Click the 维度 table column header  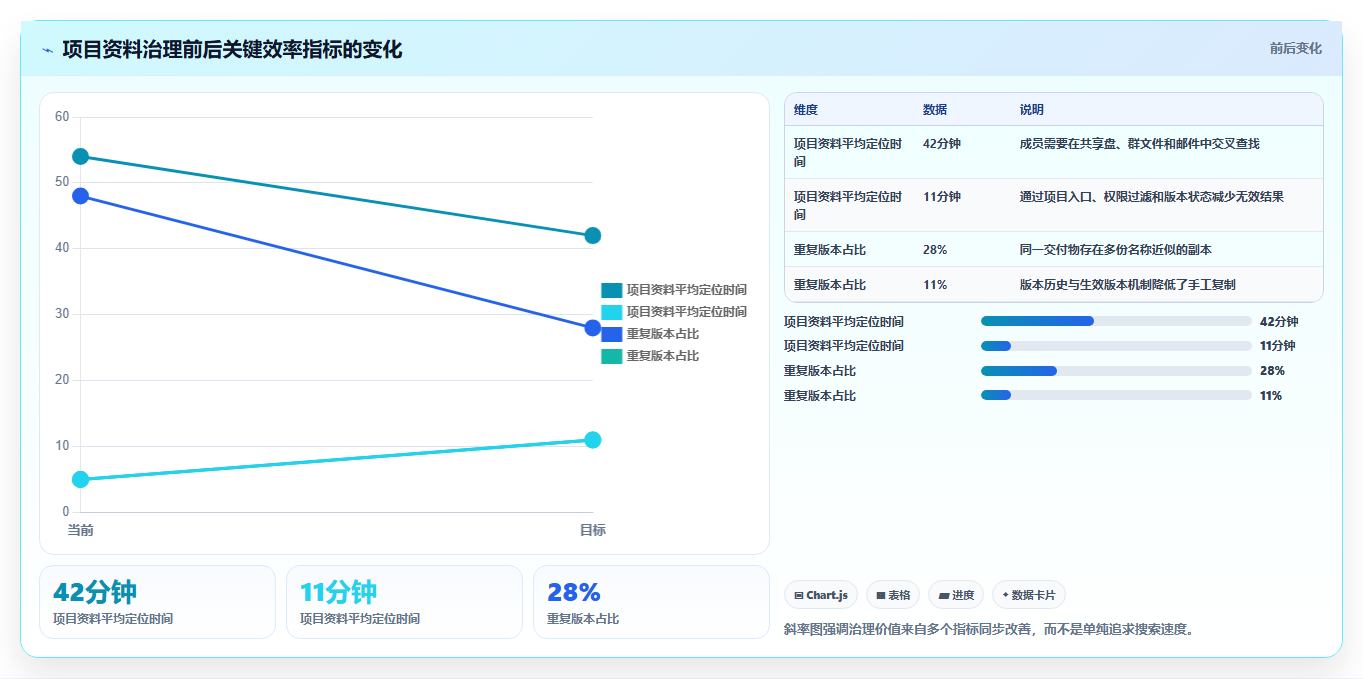coord(806,110)
